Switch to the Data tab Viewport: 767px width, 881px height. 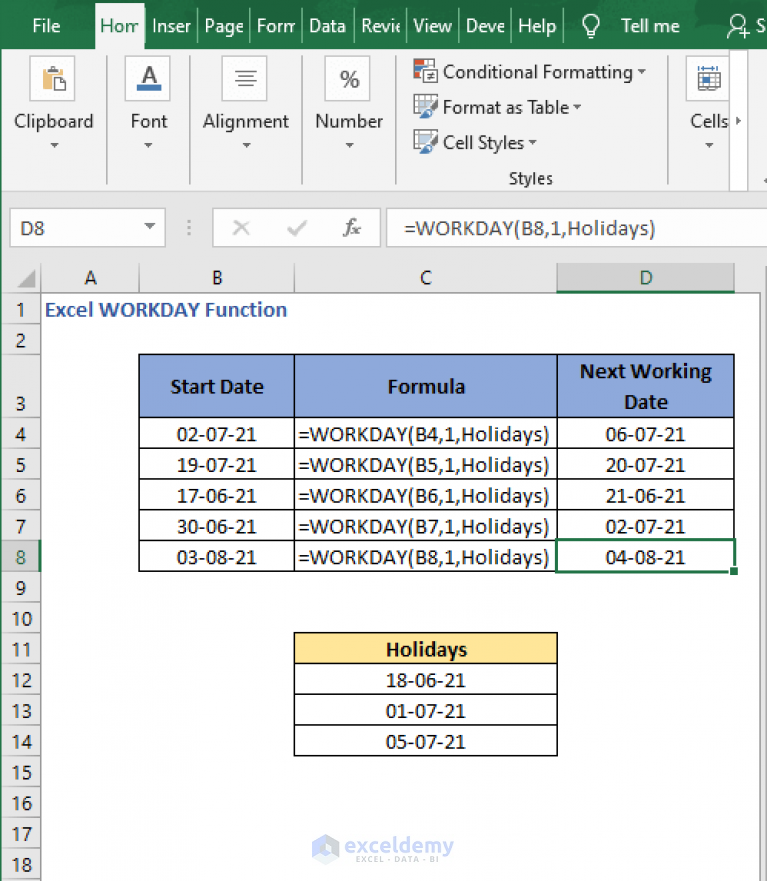(x=328, y=26)
